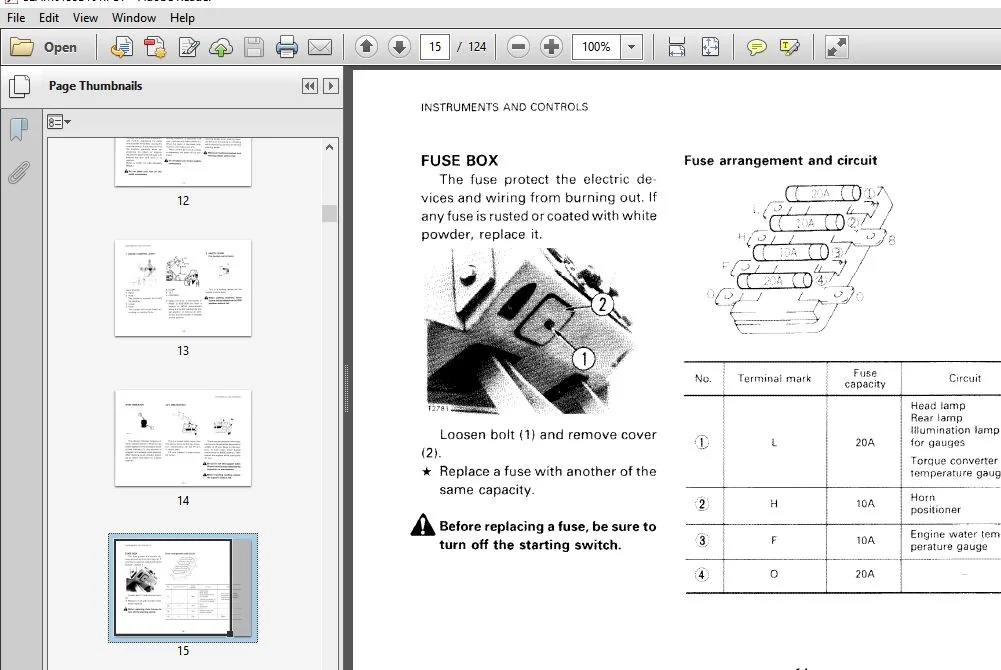The width and height of the screenshot is (1001, 670).
Task: Open the zoom level dropdown arrow
Action: click(631, 47)
